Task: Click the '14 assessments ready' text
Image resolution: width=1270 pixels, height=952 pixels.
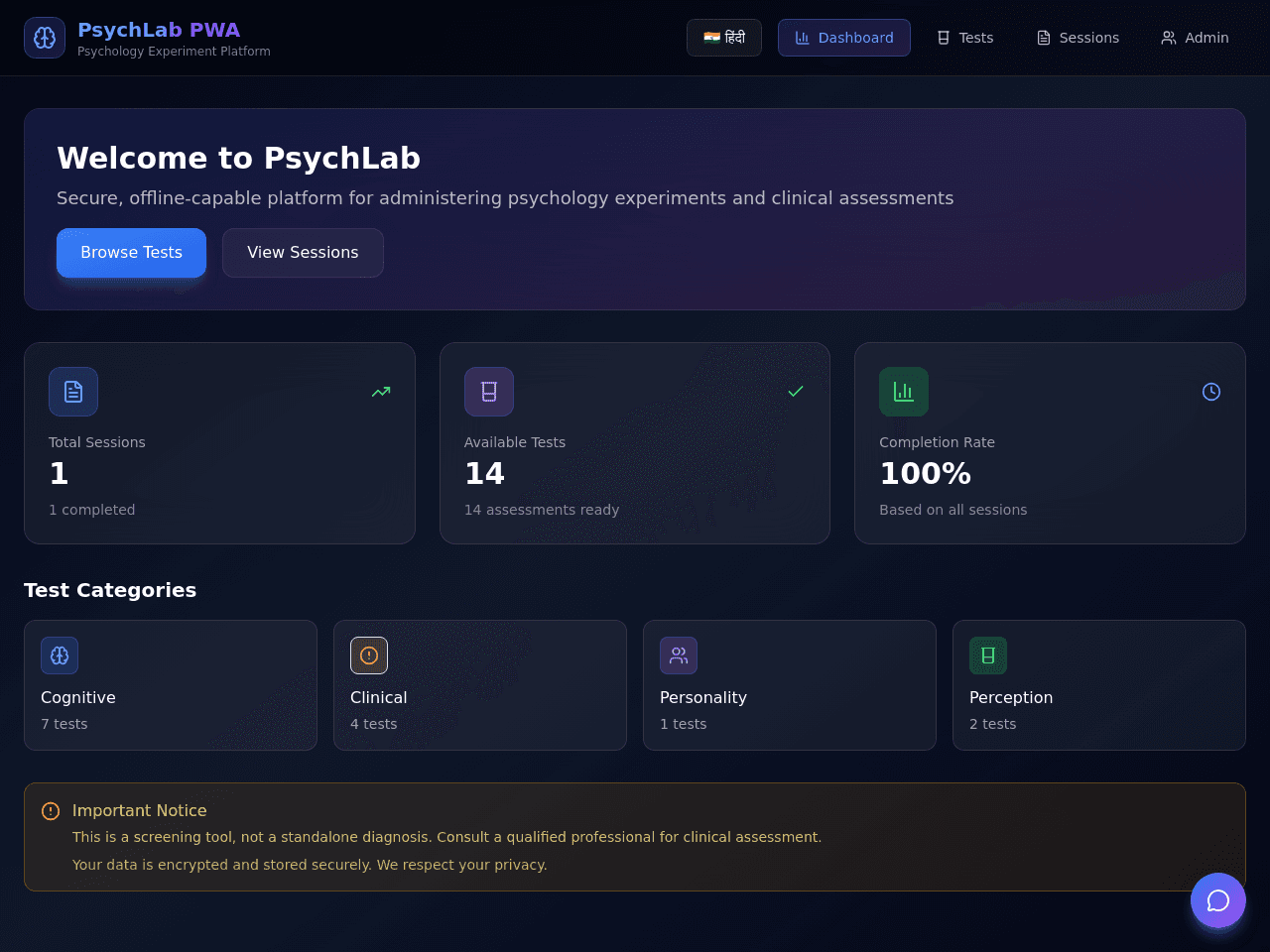Action: tap(542, 510)
